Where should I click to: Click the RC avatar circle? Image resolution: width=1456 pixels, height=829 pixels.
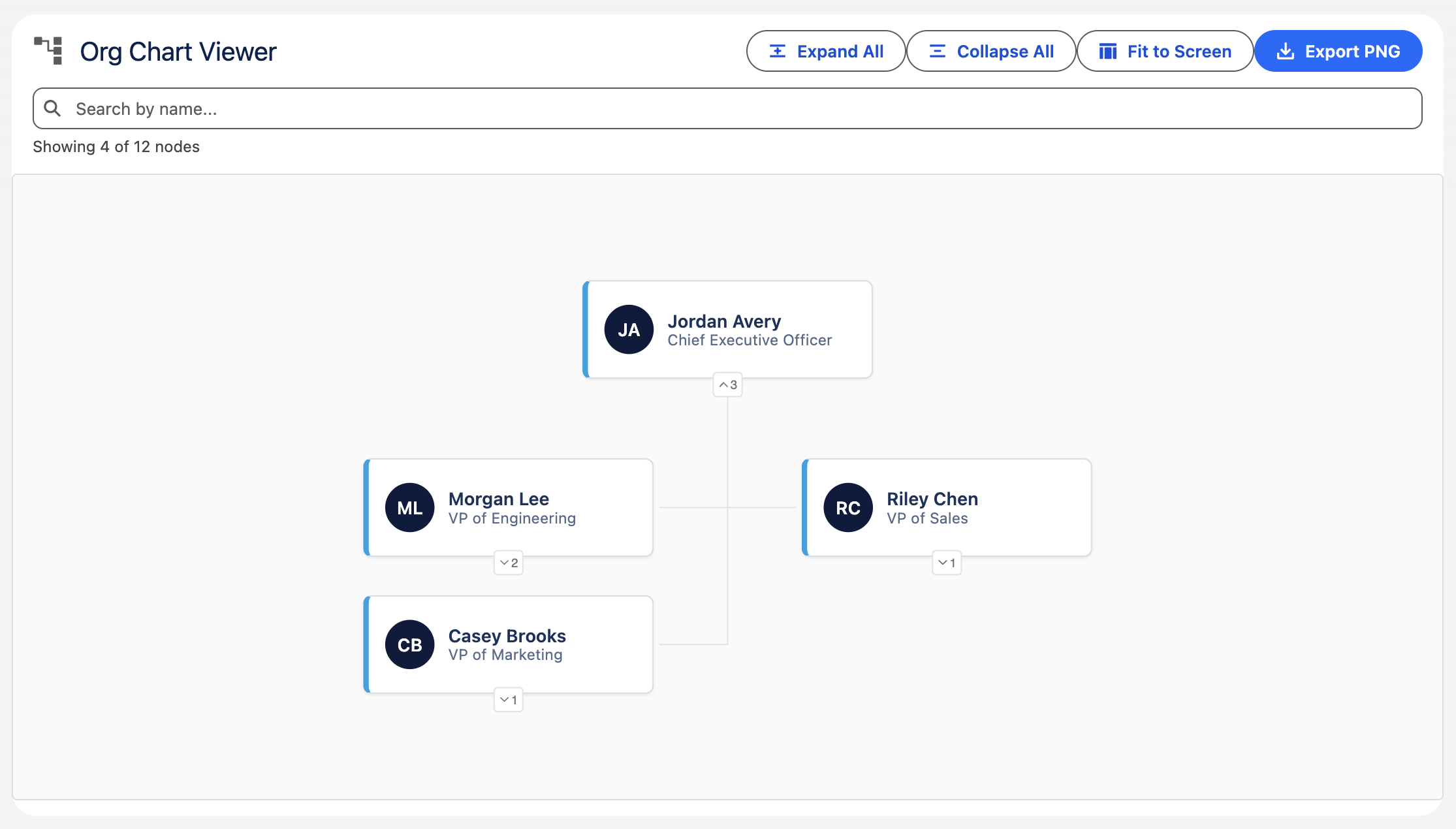(x=848, y=508)
